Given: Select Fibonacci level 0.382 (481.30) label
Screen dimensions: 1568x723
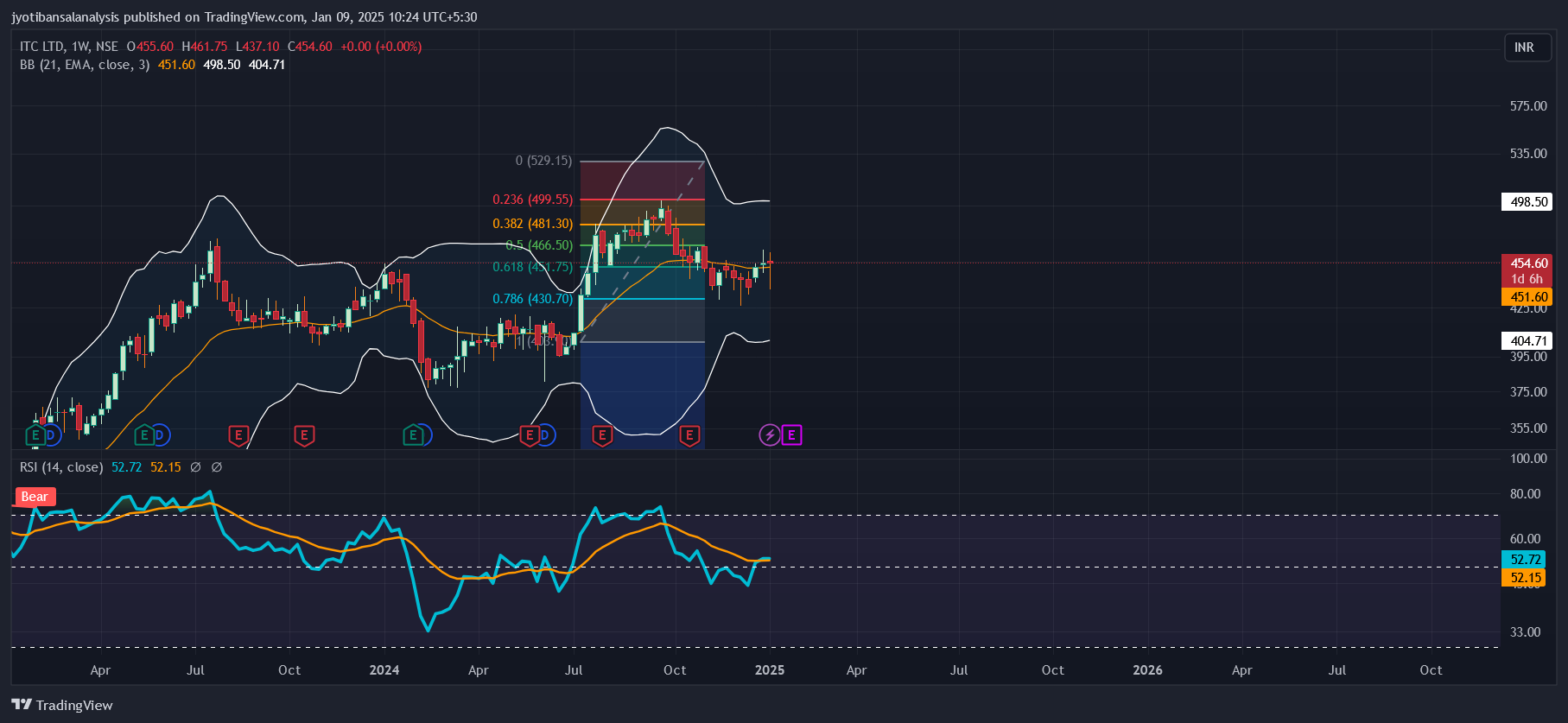Looking at the screenshot, I should (x=532, y=224).
